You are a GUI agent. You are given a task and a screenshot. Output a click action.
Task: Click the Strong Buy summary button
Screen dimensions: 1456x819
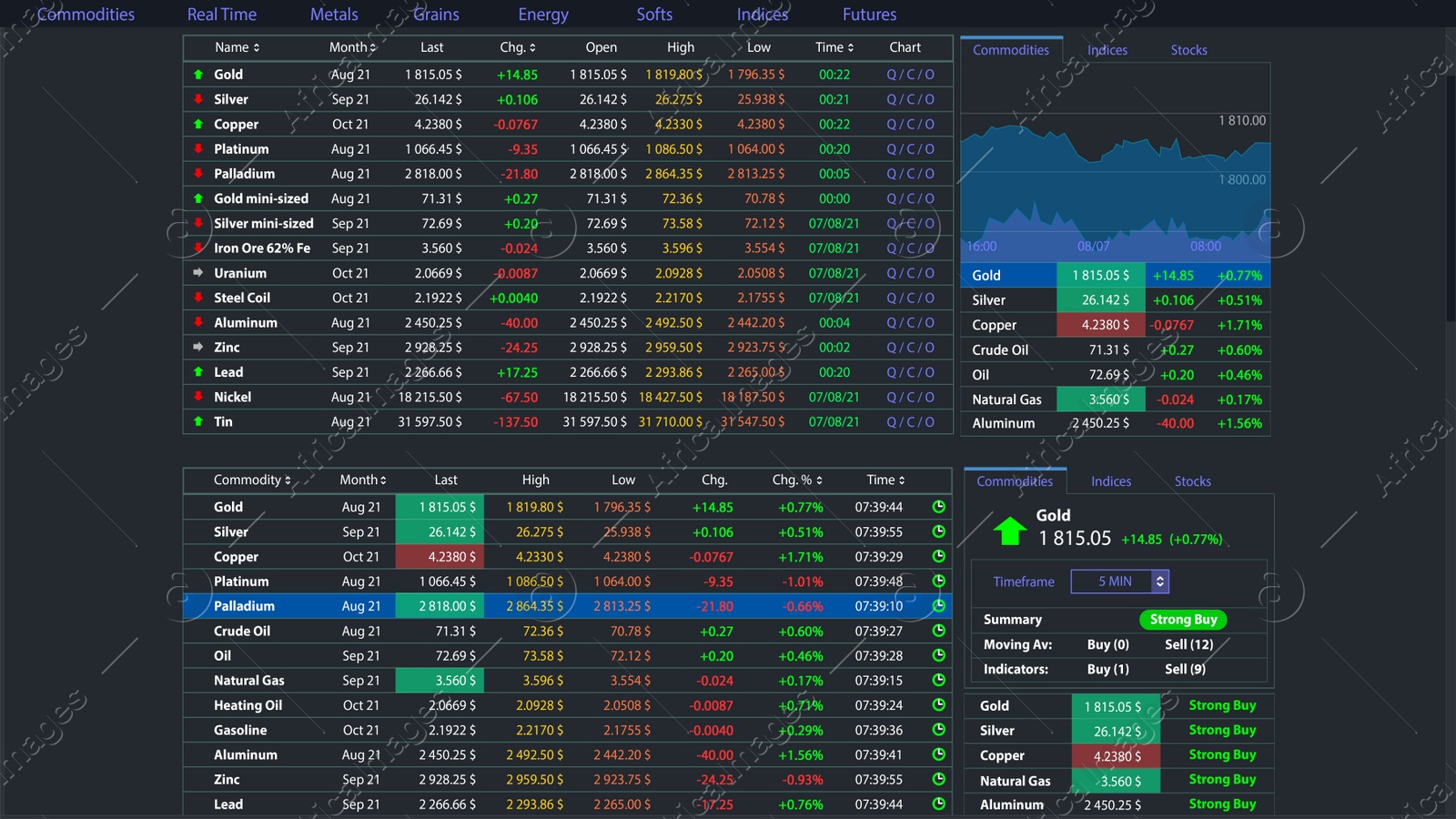[1183, 620]
